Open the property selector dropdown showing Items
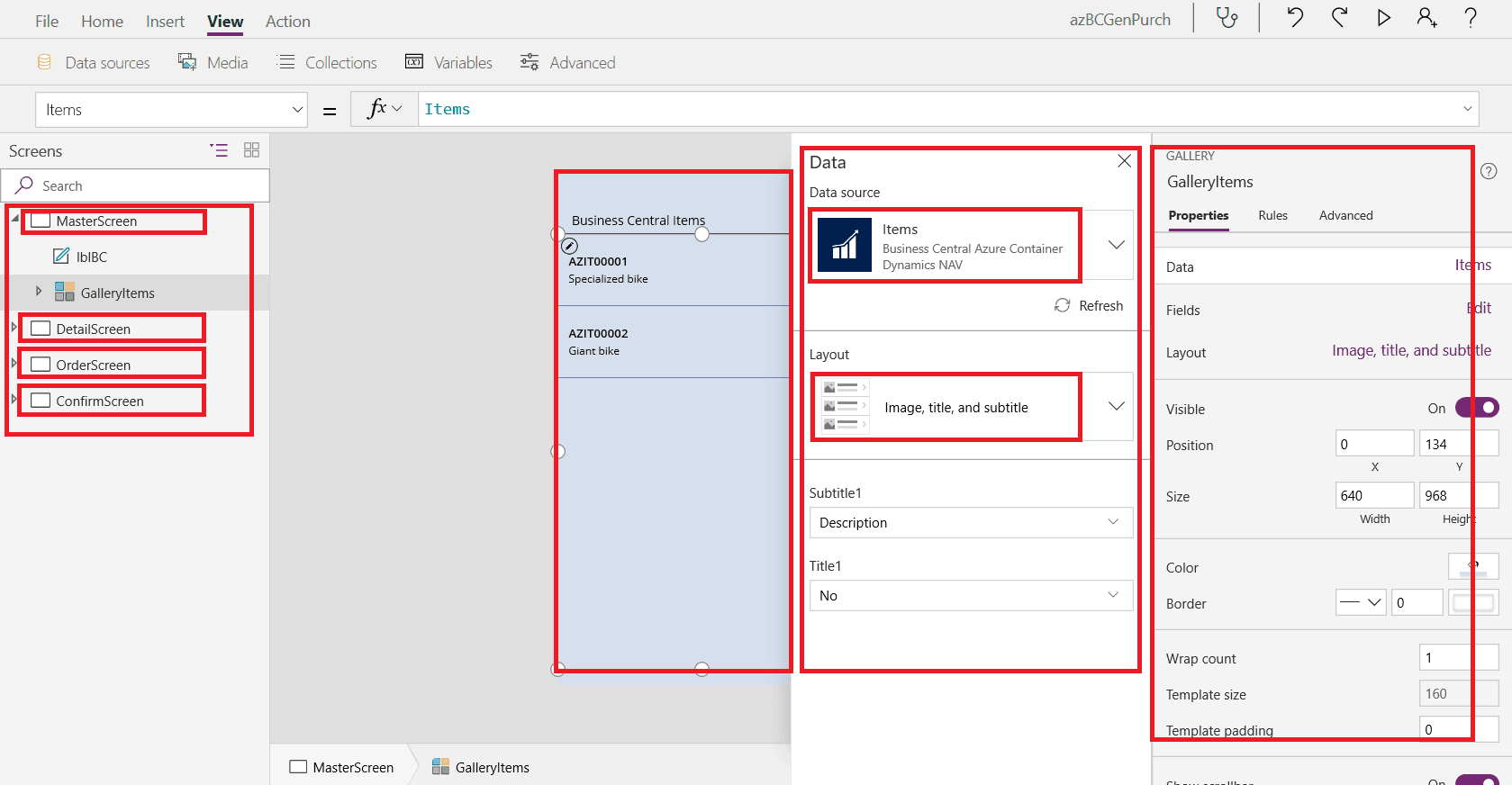Screen dimensions: 1512x785 [171, 110]
